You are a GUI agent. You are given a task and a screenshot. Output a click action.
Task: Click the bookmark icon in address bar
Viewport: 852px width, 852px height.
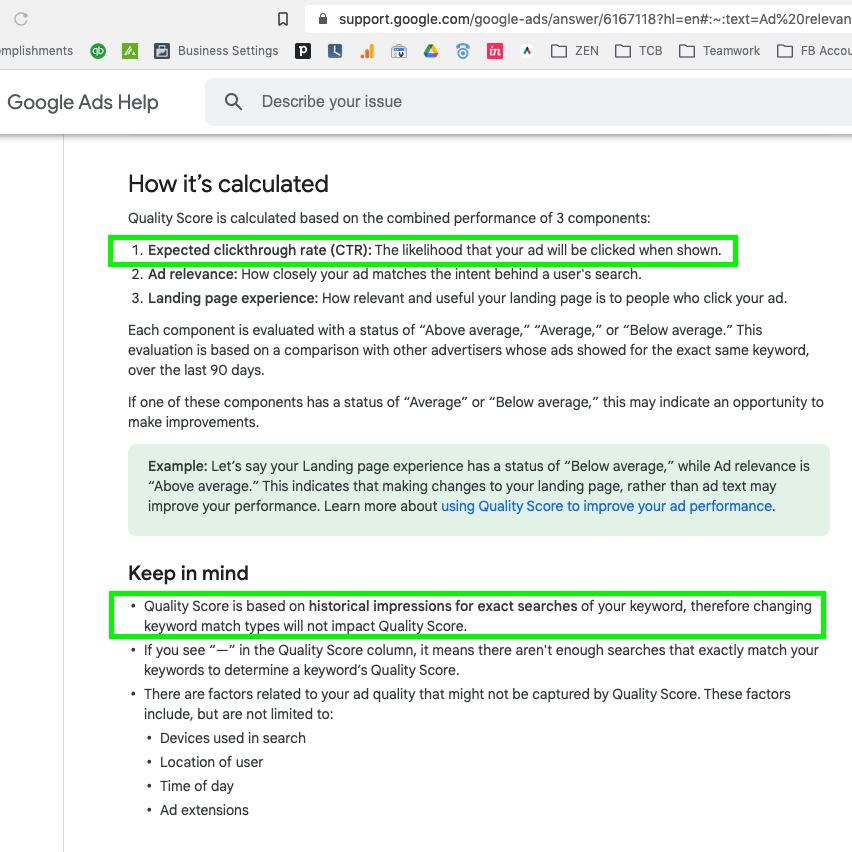pos(283,19)
